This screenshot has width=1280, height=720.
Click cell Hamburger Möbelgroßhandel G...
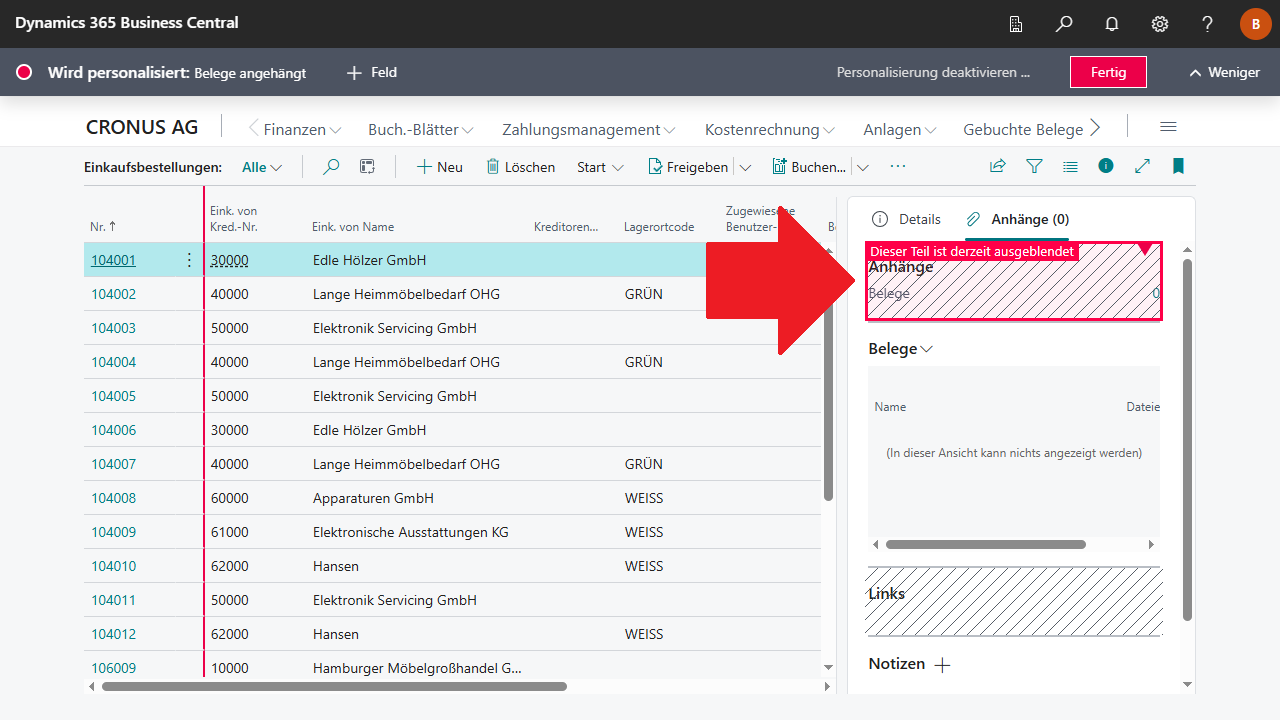point(417,668)
